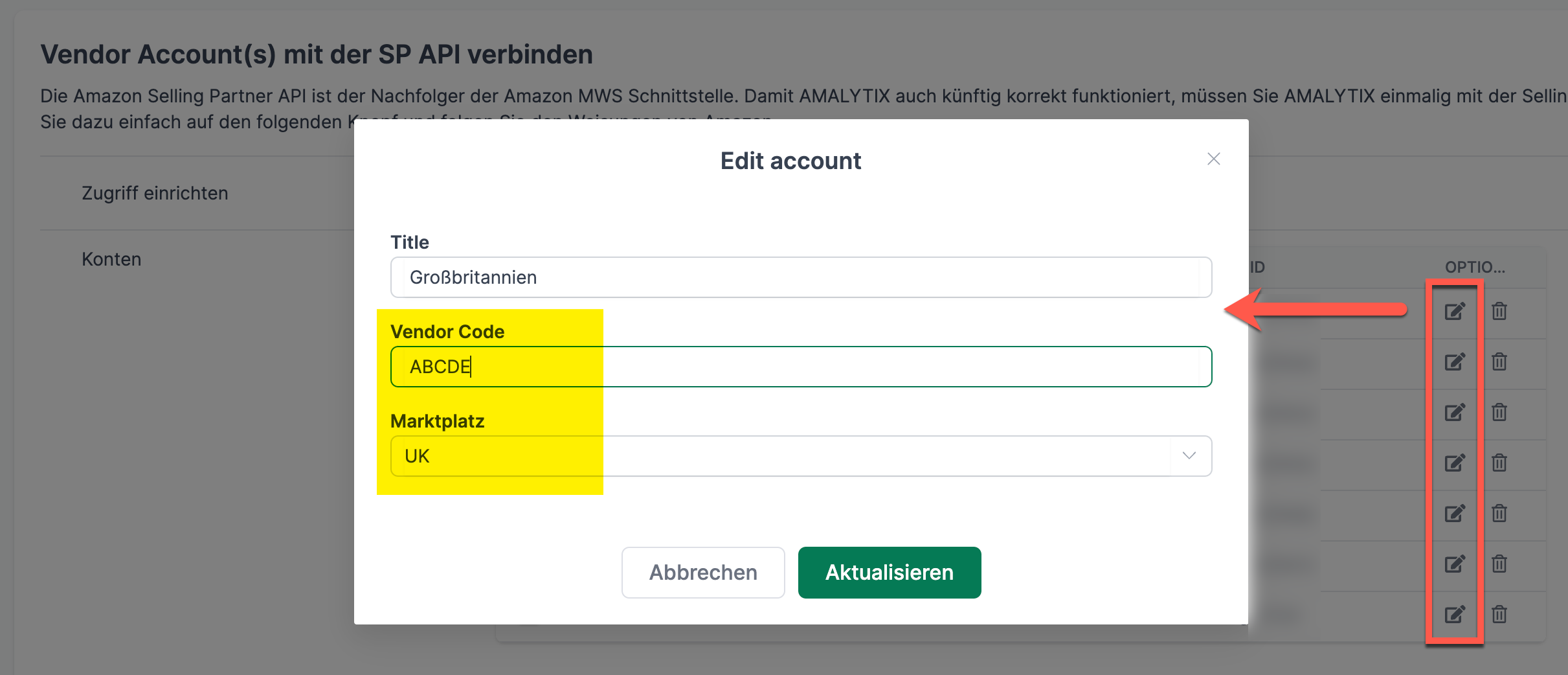Click the Edit account dialog title
Image resolution: width=1568 pixels, height=675 pixels.
pyautogui.click(x=790, y=161)
